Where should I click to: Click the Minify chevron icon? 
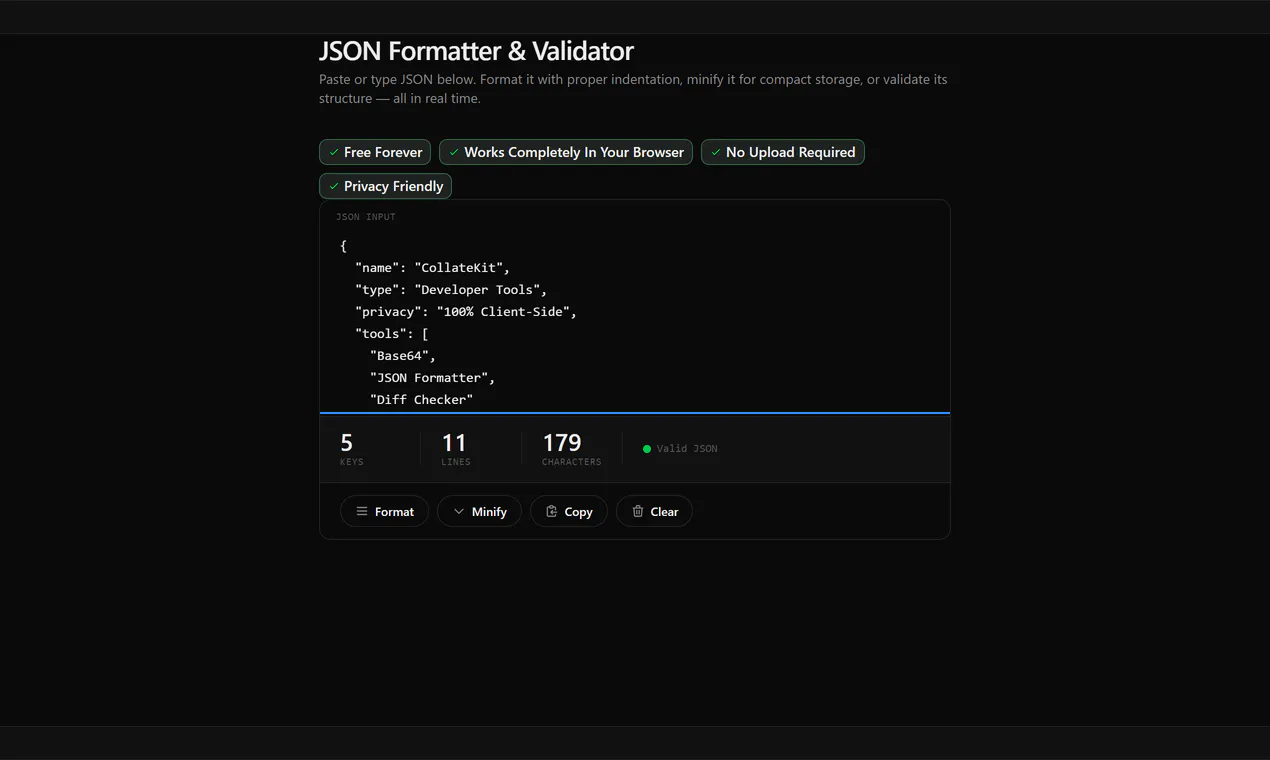[459, 511]
